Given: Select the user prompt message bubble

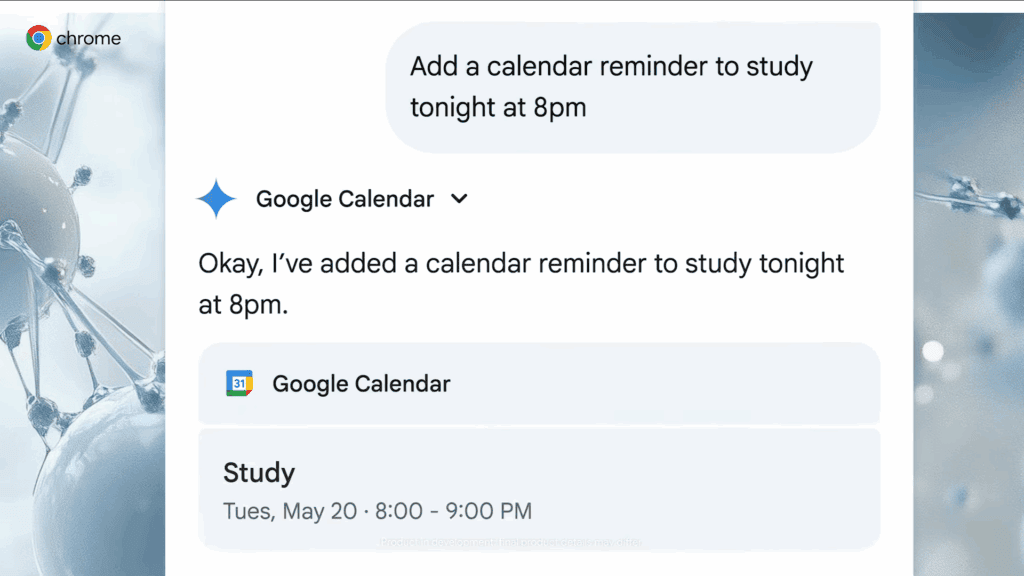Looking at the screenshot, I should [x=632, y=87].
